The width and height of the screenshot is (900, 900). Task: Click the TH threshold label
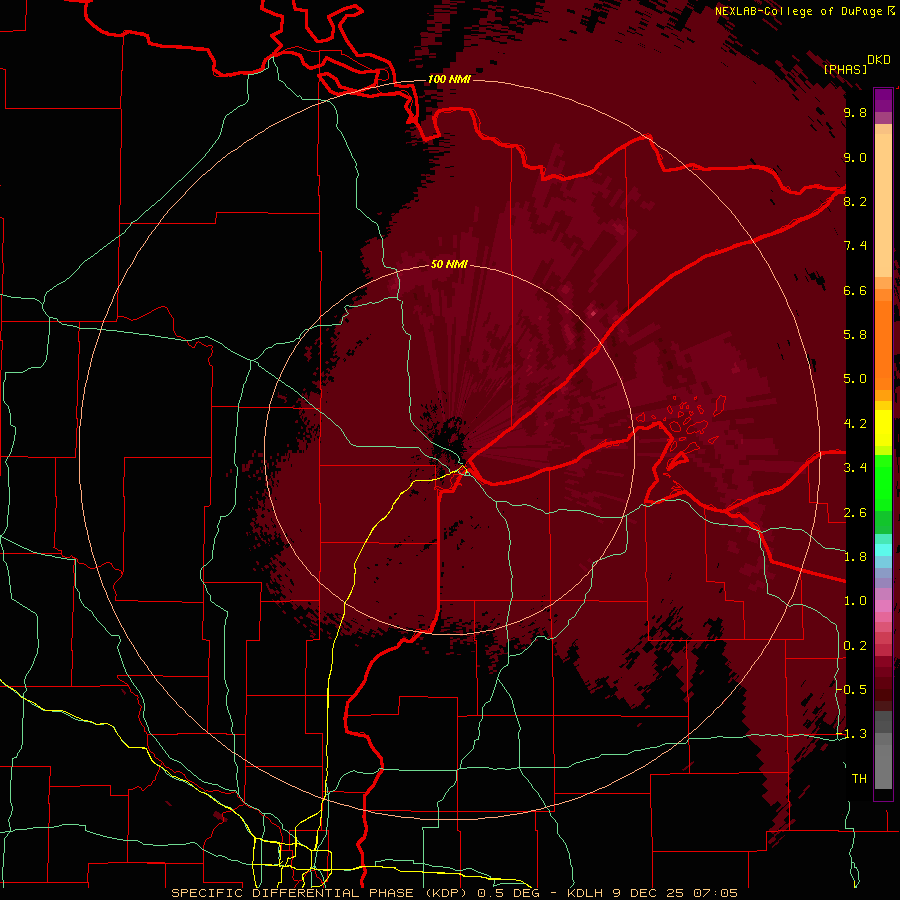coord(859,779)
